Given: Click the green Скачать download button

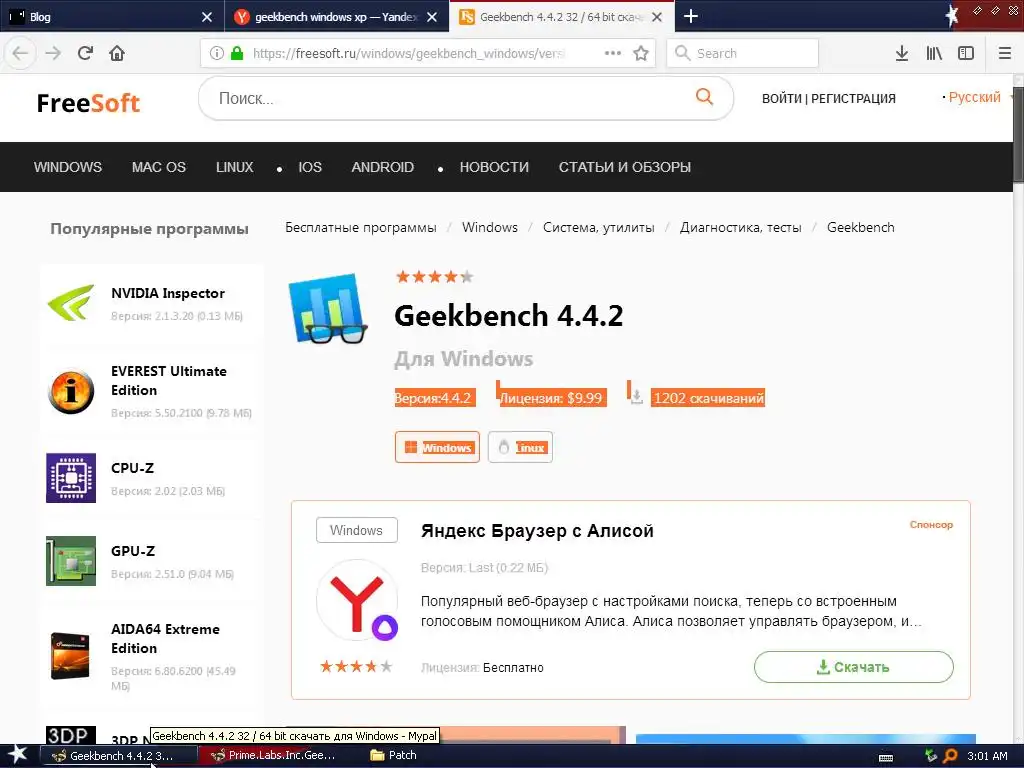Looking at the screenshot, I should pyautogui.click(x=854, y=667).
